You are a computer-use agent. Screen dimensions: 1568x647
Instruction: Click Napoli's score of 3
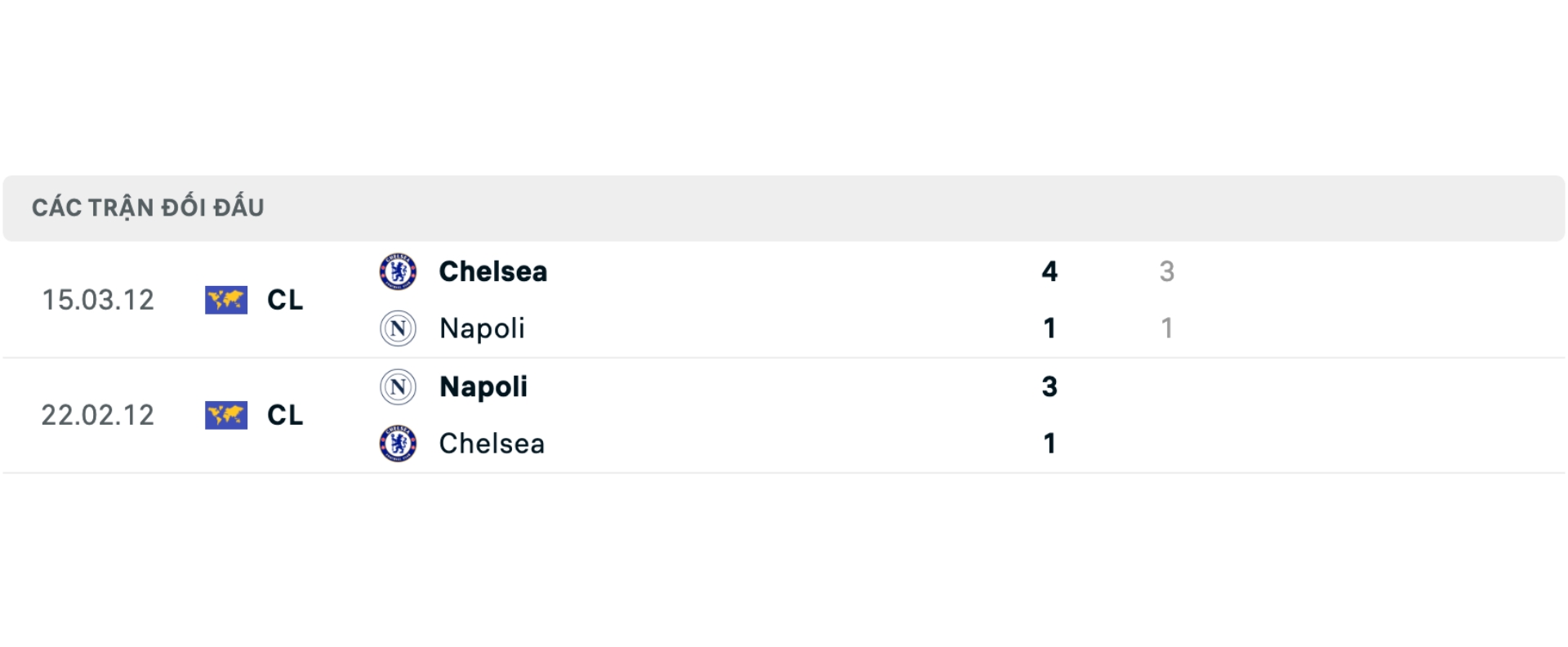tap(1049, 387)
